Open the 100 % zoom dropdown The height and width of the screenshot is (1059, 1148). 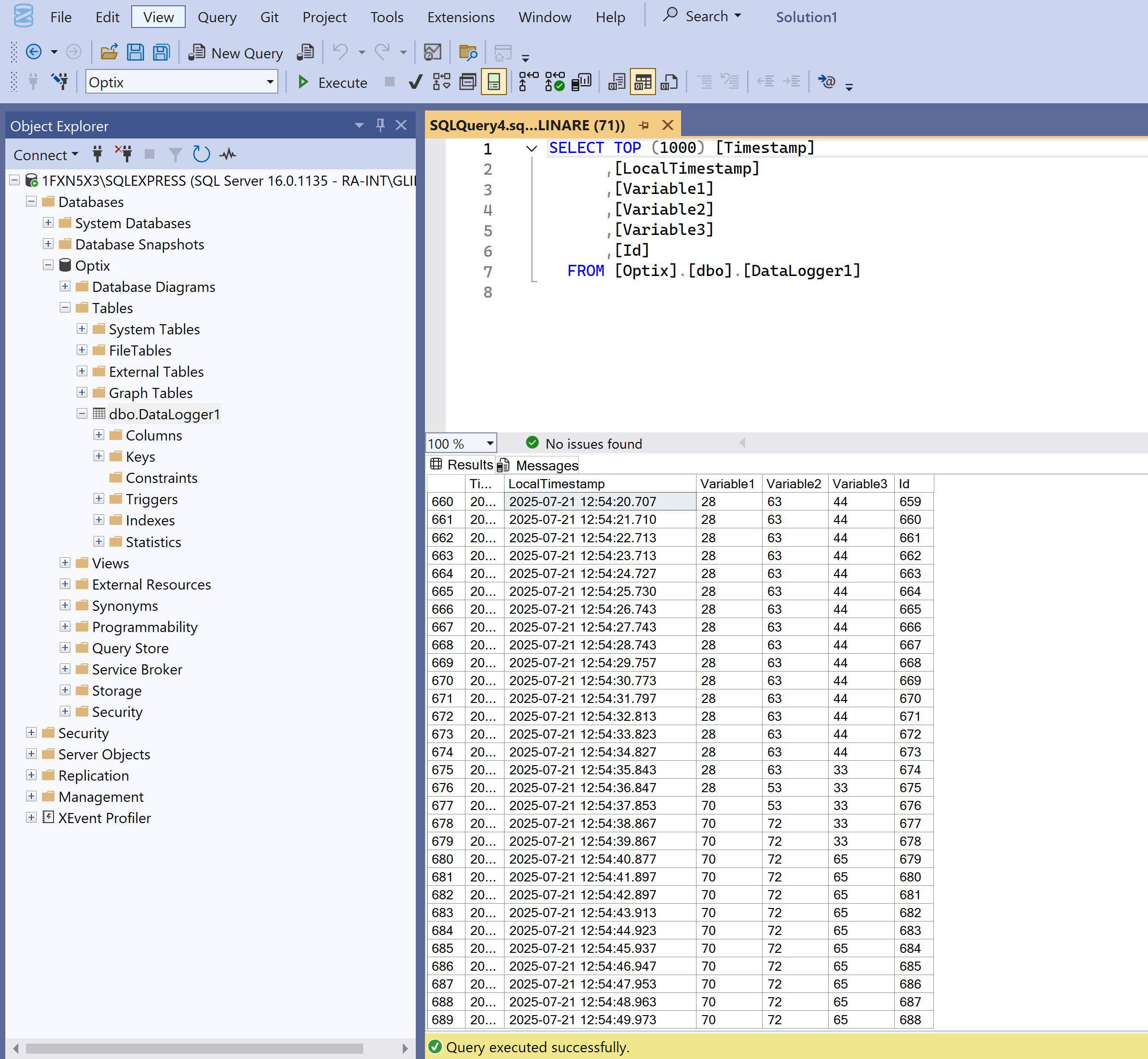[490, 443]
